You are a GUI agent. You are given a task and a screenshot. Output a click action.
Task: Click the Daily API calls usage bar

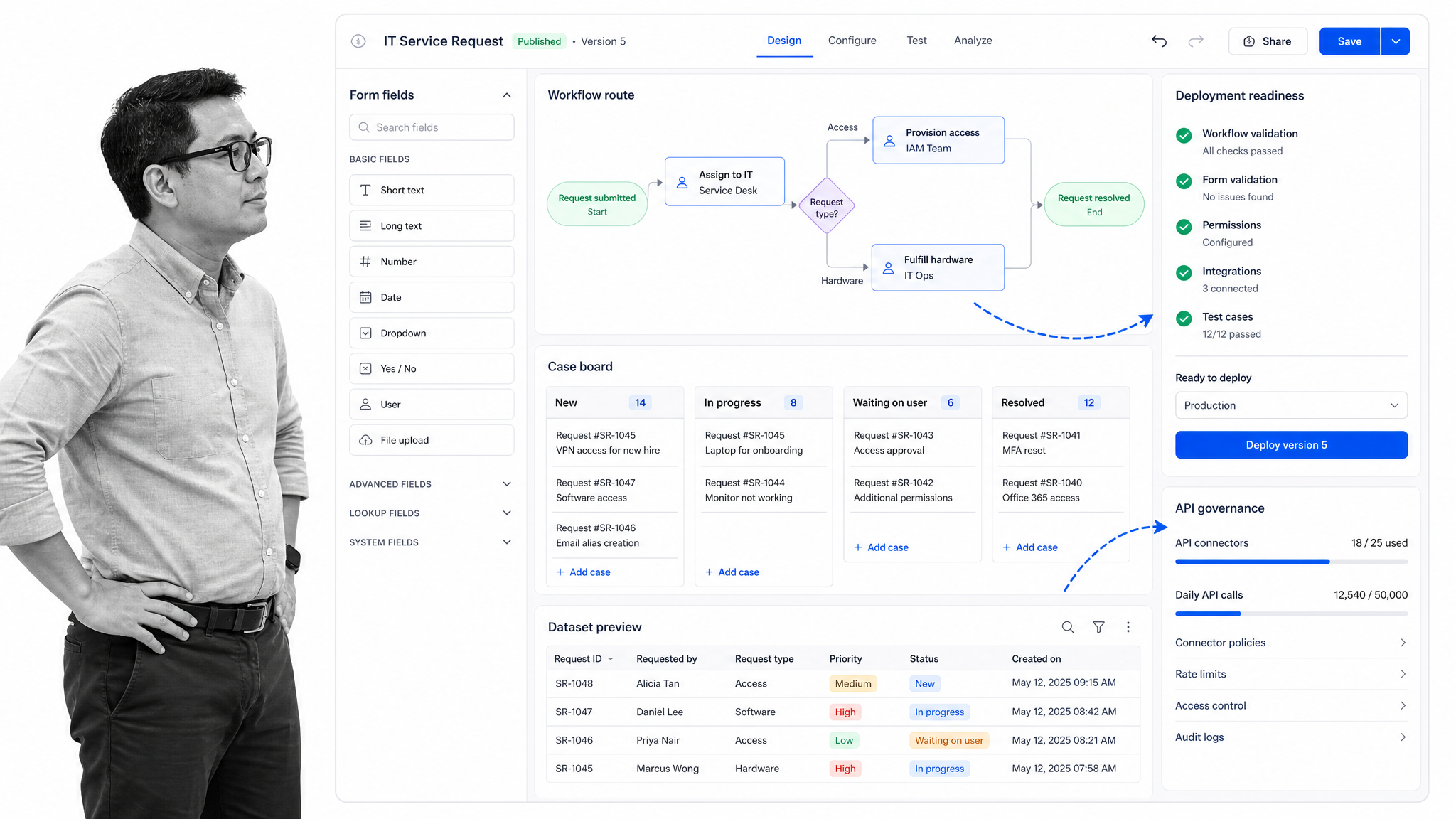[x=1291, y=614]
